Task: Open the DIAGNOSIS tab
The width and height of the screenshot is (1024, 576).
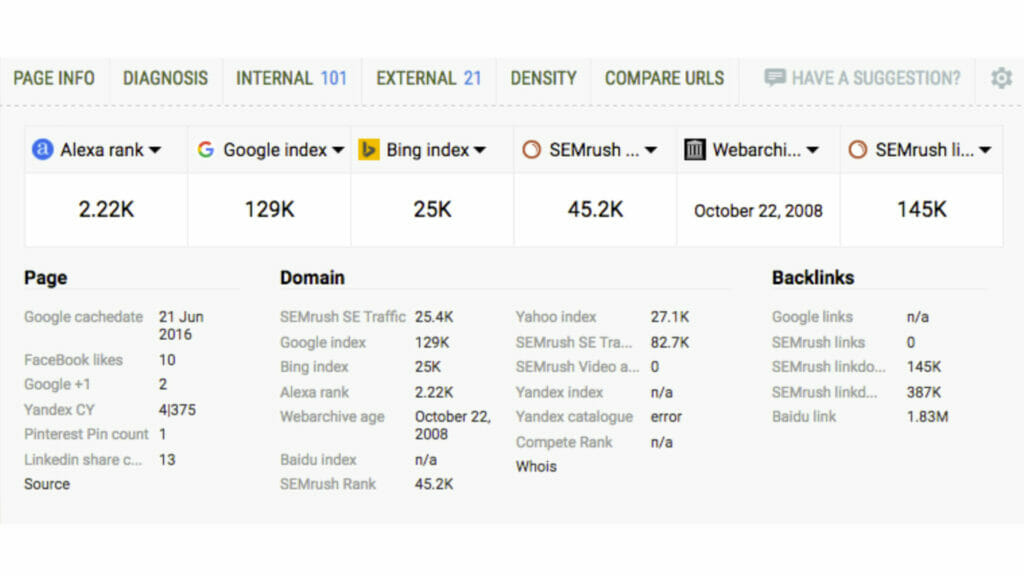Action: [x=165, y=78]
